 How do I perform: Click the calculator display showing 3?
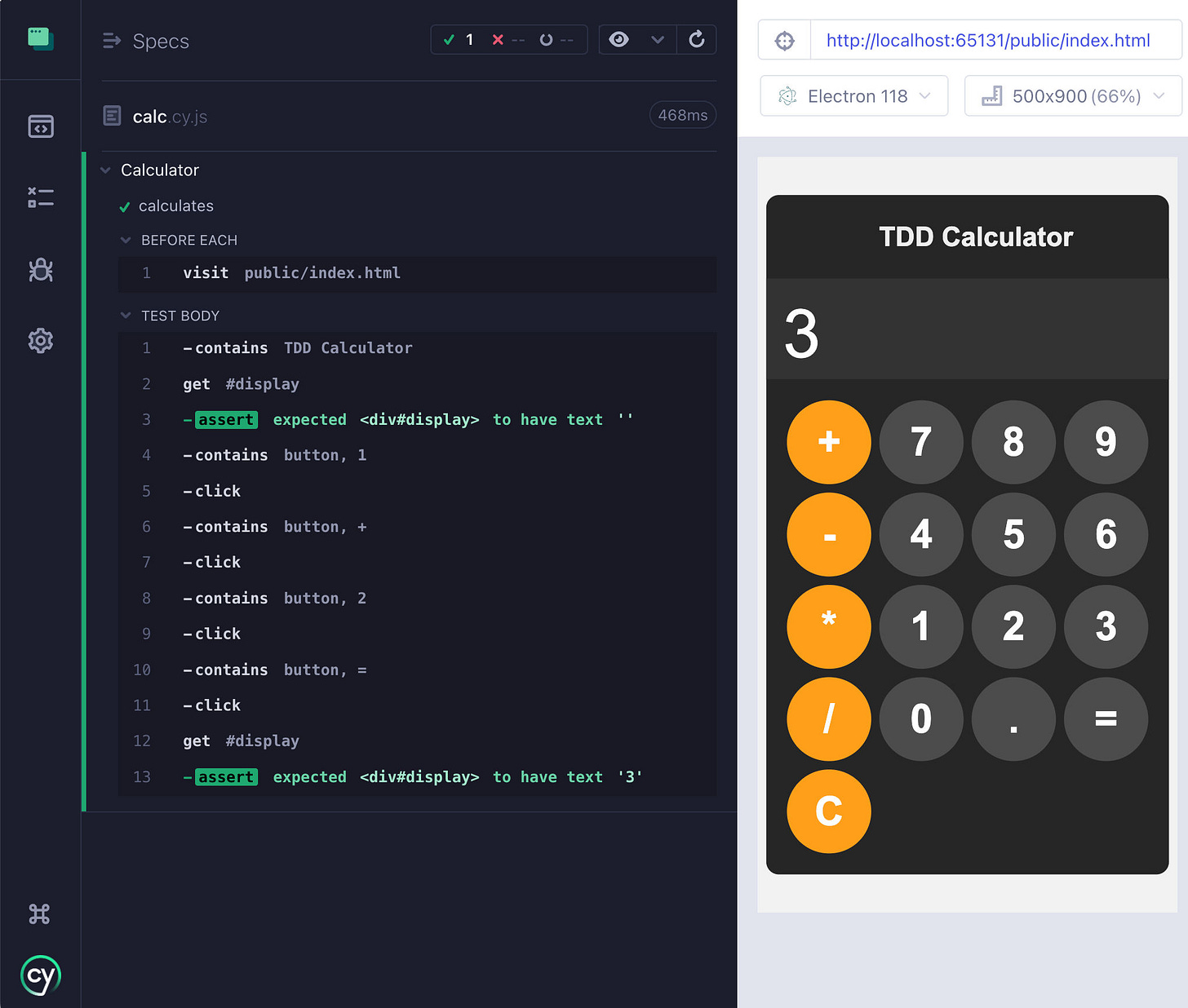[x=967, y=329]
